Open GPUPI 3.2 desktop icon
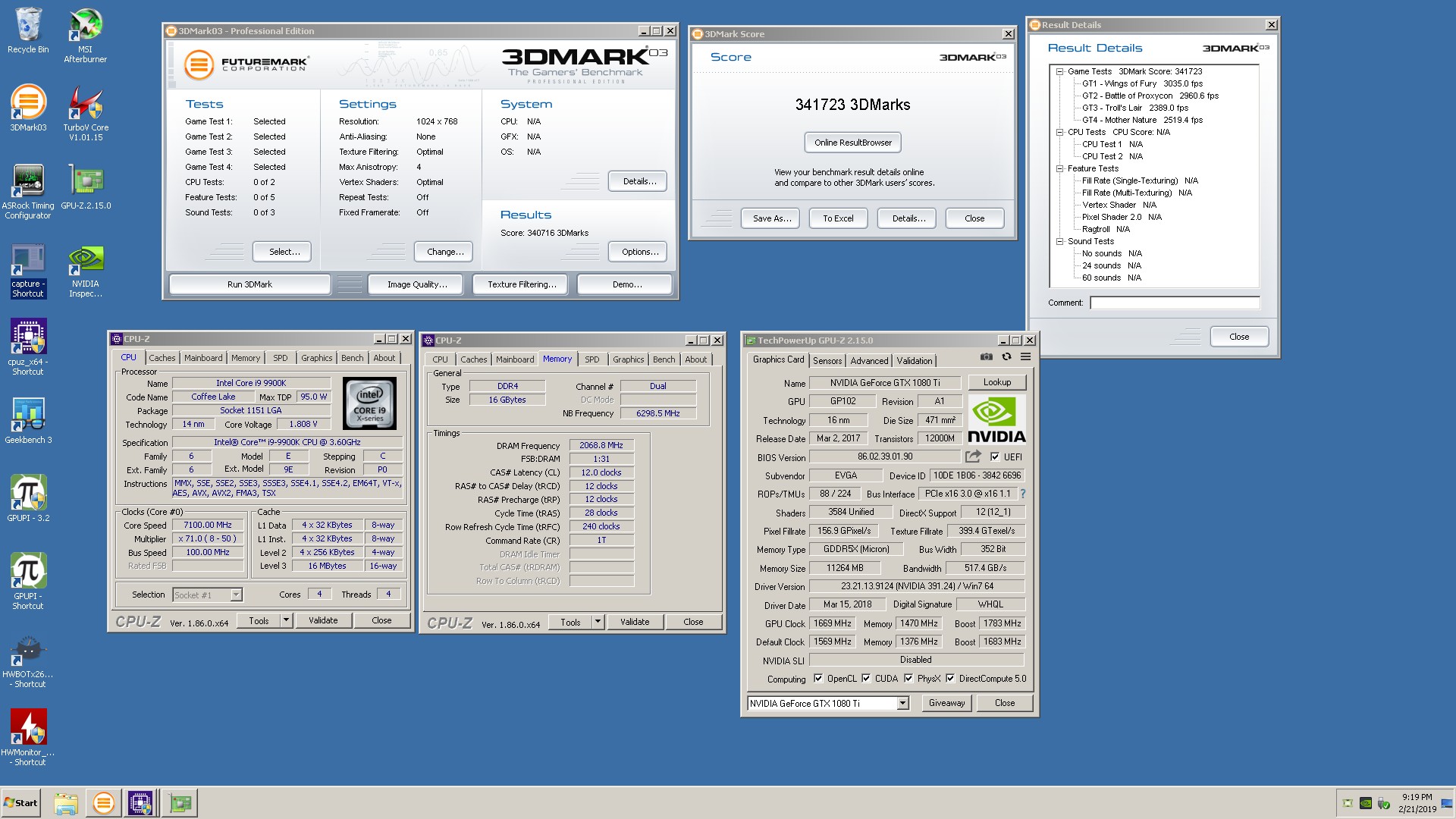 point(28,498)
